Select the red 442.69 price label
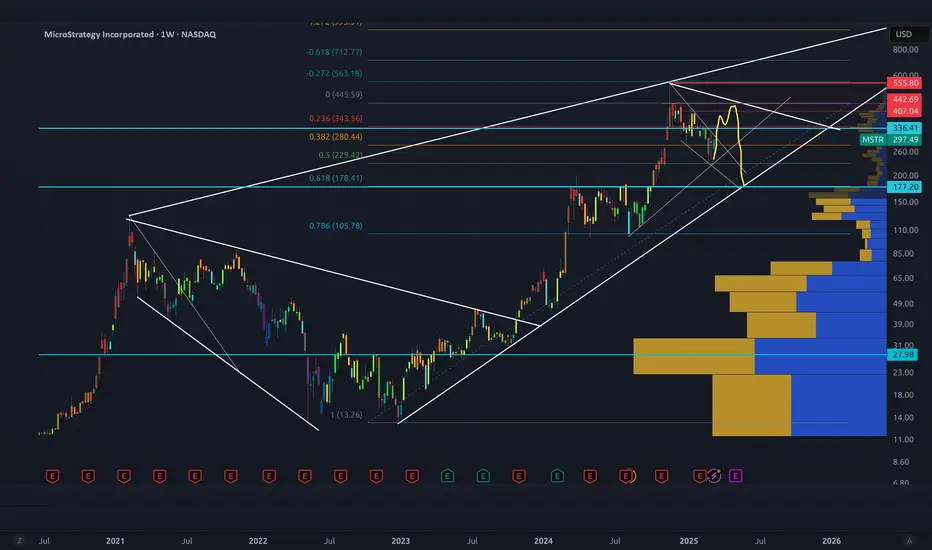 coord(905,99)
